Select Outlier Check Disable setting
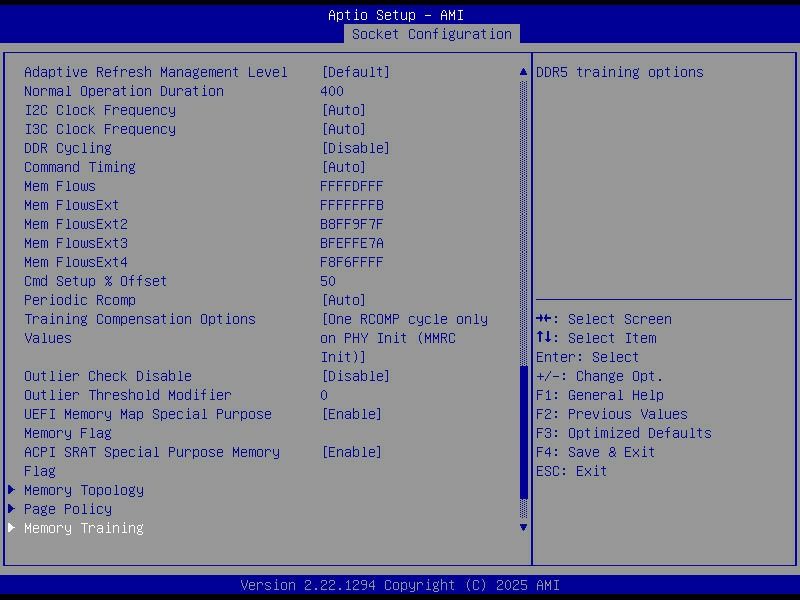This screenshot has height=600, width=800. [x=108, y=376]
